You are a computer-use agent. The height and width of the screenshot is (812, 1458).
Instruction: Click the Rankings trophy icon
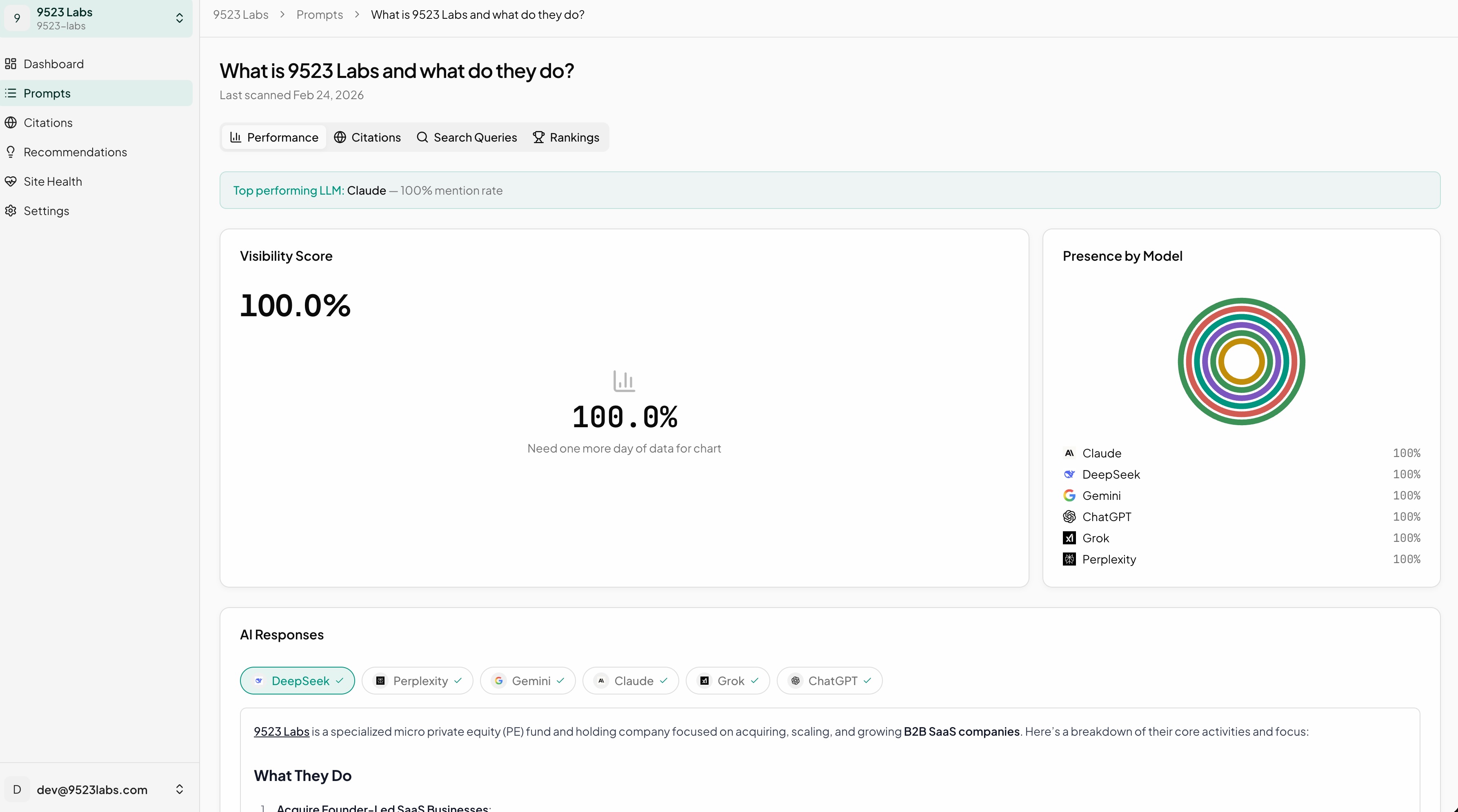(538, 138)
